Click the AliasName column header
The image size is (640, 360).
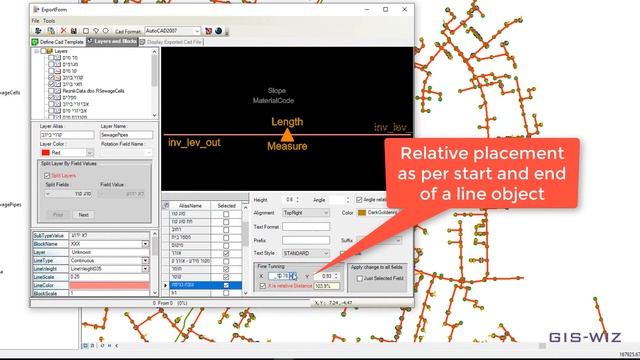190,206
